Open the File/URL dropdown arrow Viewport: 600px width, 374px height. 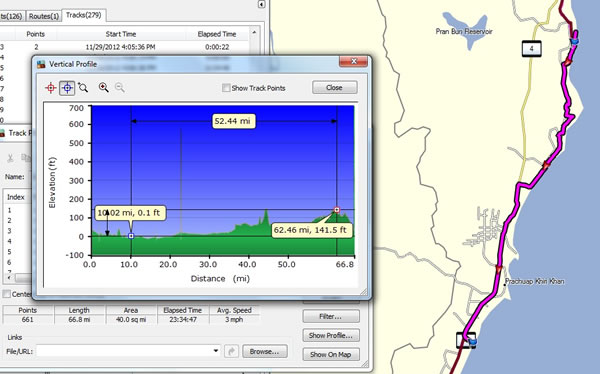pos(216,351)
